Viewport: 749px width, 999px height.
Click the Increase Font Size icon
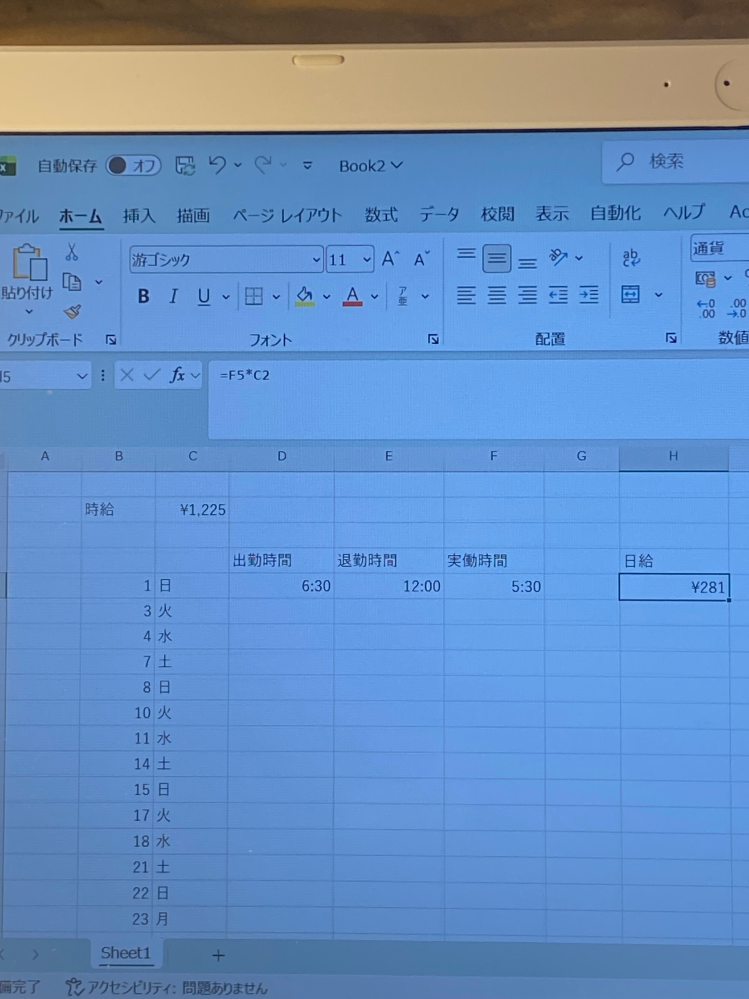pos(390,259)
